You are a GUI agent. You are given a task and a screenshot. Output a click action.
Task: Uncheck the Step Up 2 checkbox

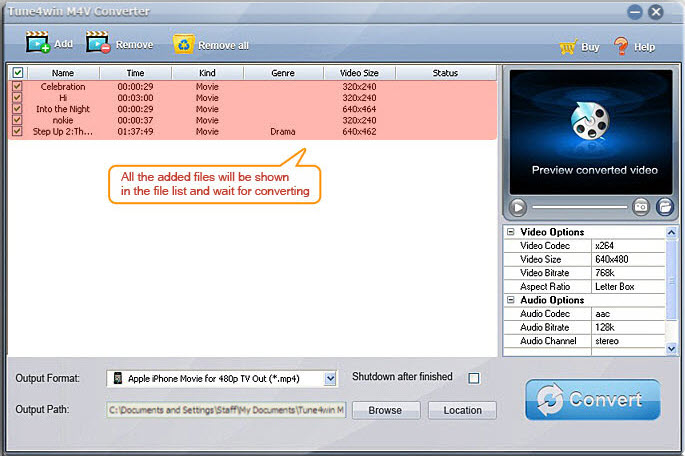click(17, 131)
